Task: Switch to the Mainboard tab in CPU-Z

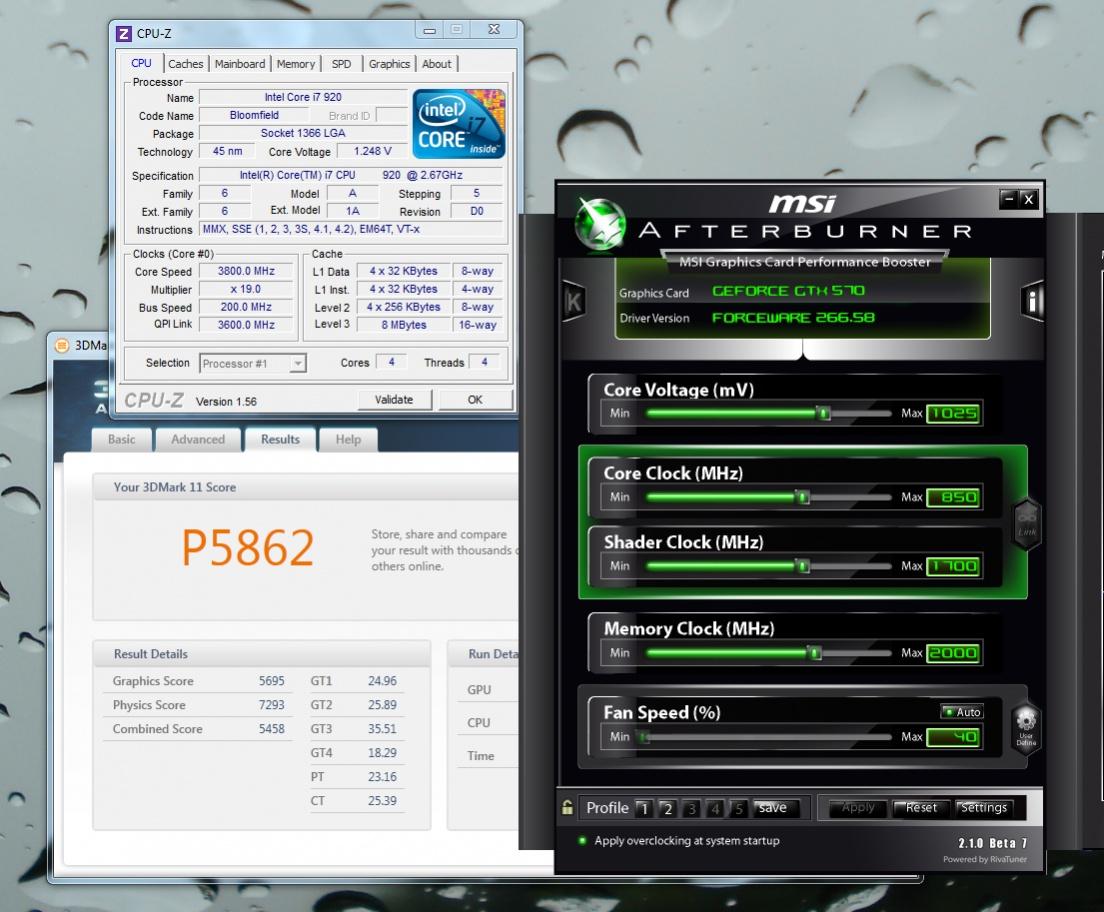Action: [x=240, y=64]
